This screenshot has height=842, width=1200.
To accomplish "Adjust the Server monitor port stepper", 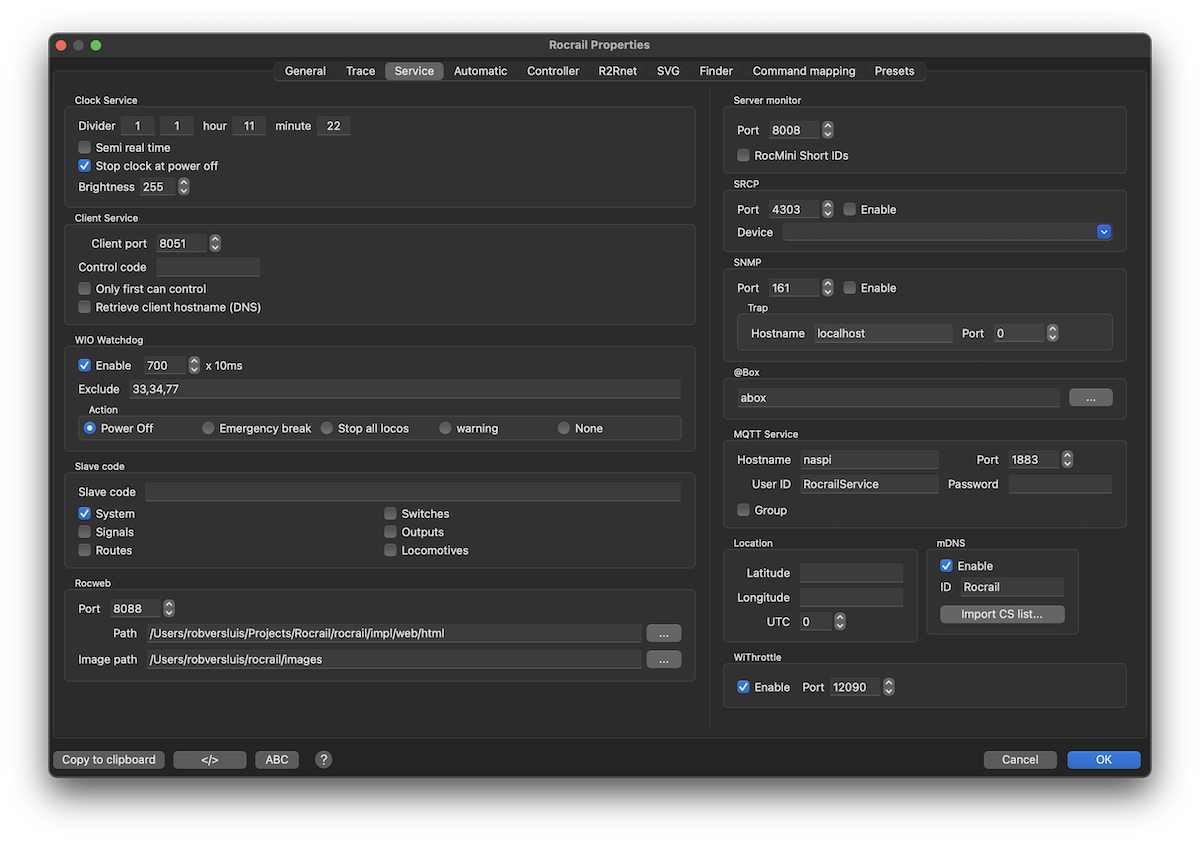I will [x=827, y=130].
